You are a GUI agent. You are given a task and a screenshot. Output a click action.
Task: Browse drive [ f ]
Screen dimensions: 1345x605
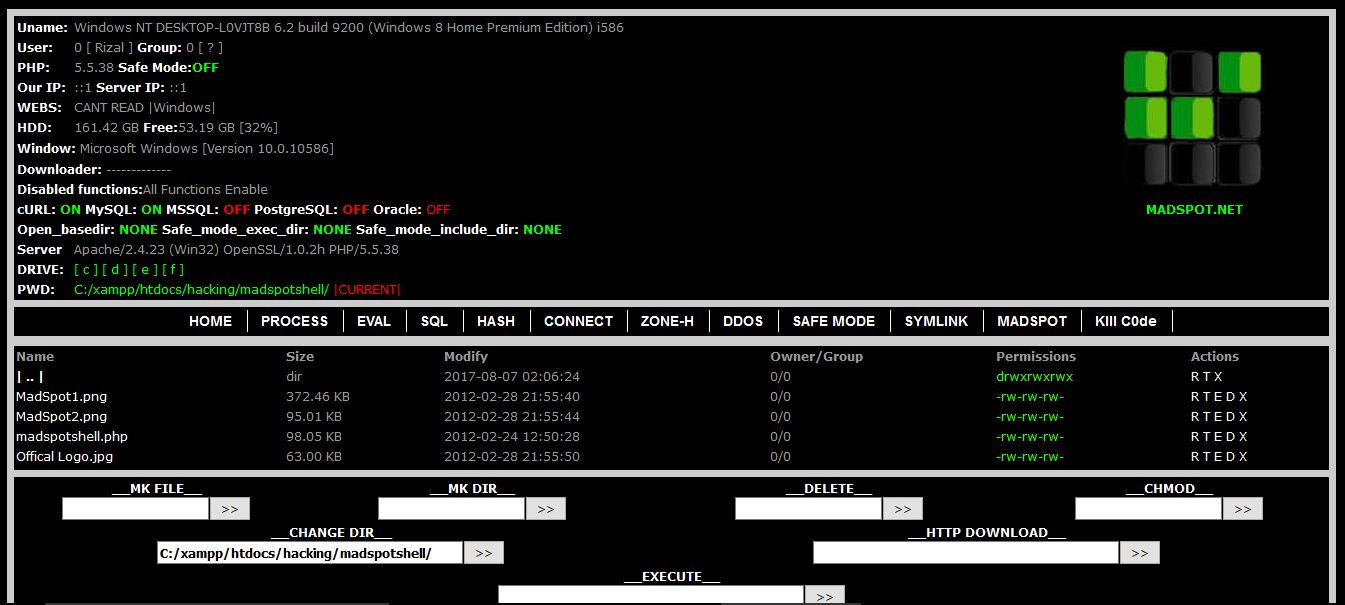pos(174,269)
